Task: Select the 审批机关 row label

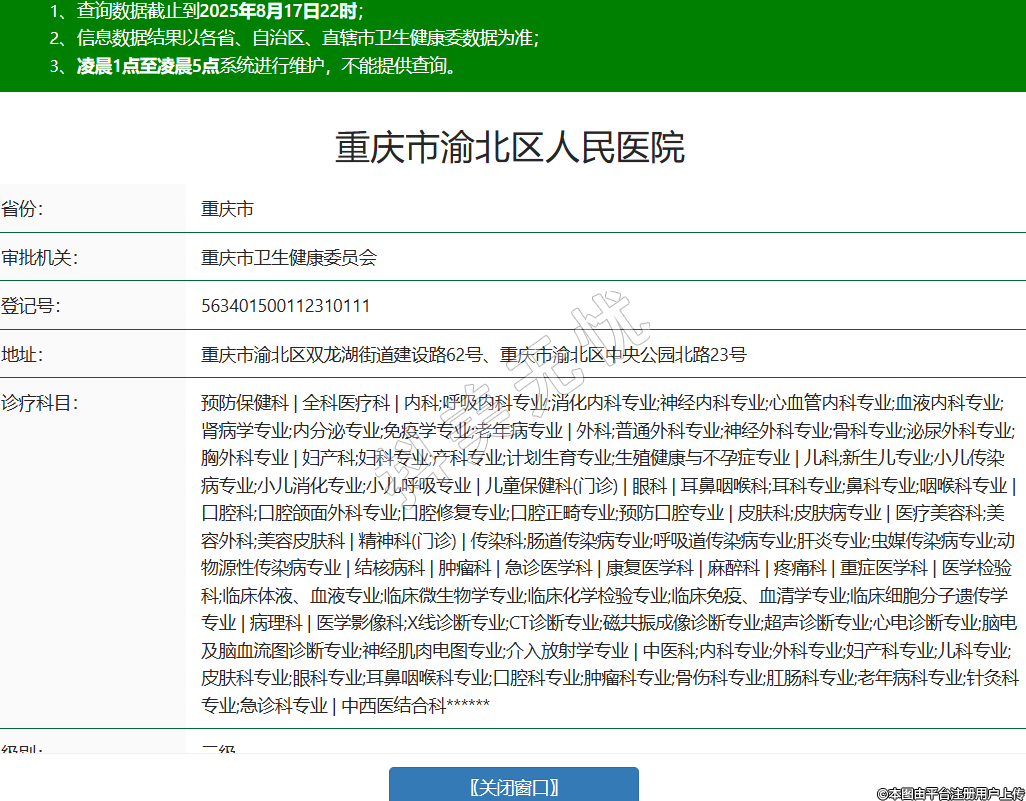Action: pos(40,257)
